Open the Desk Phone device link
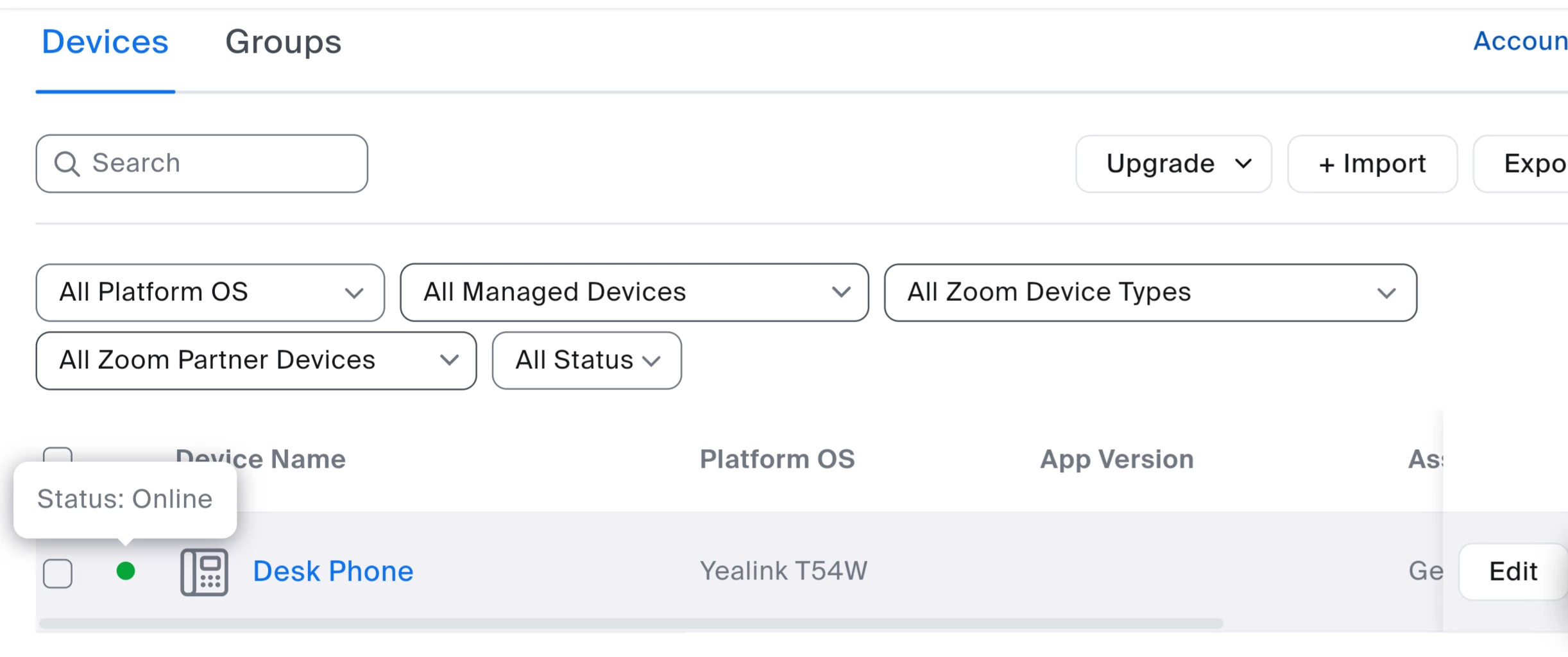1568x657 pixels. click(x=333, y=571)
